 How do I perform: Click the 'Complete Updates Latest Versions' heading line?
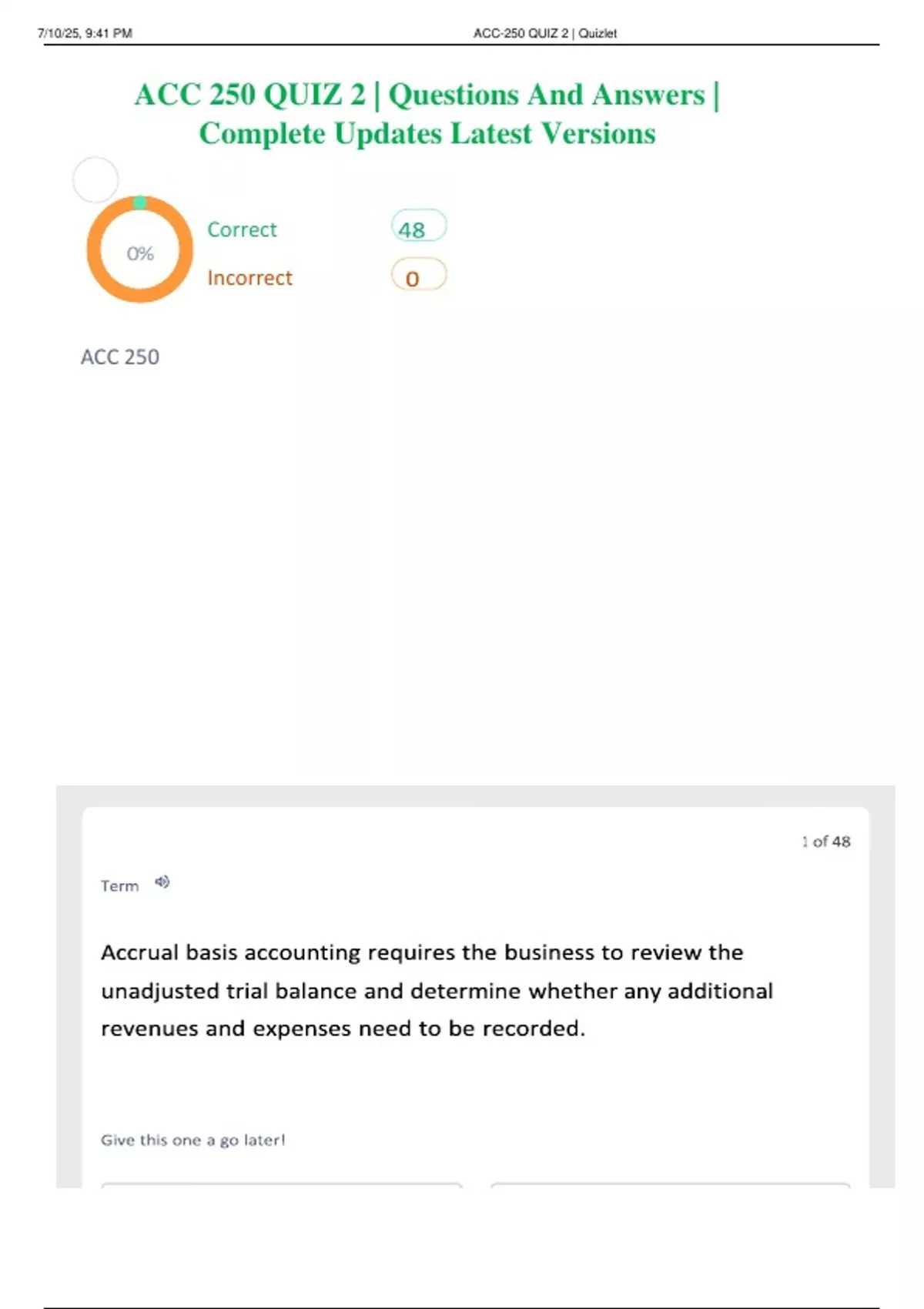[x=427, y=134]
